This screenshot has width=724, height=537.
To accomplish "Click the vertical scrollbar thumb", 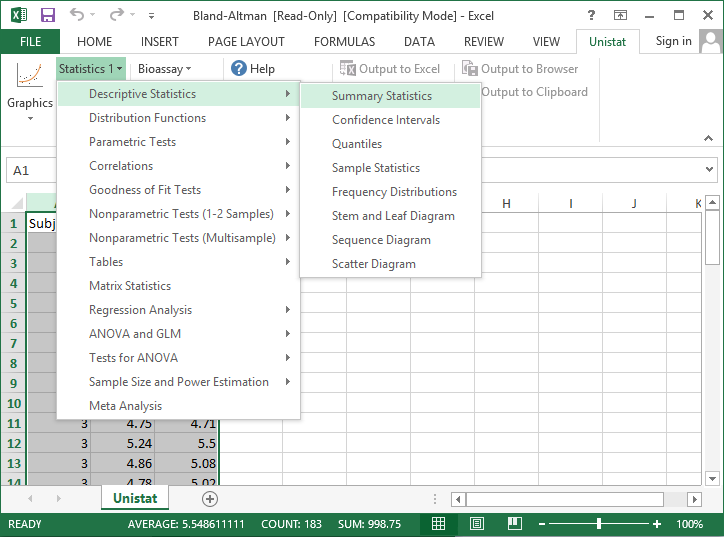I will [x=712, y=238].
